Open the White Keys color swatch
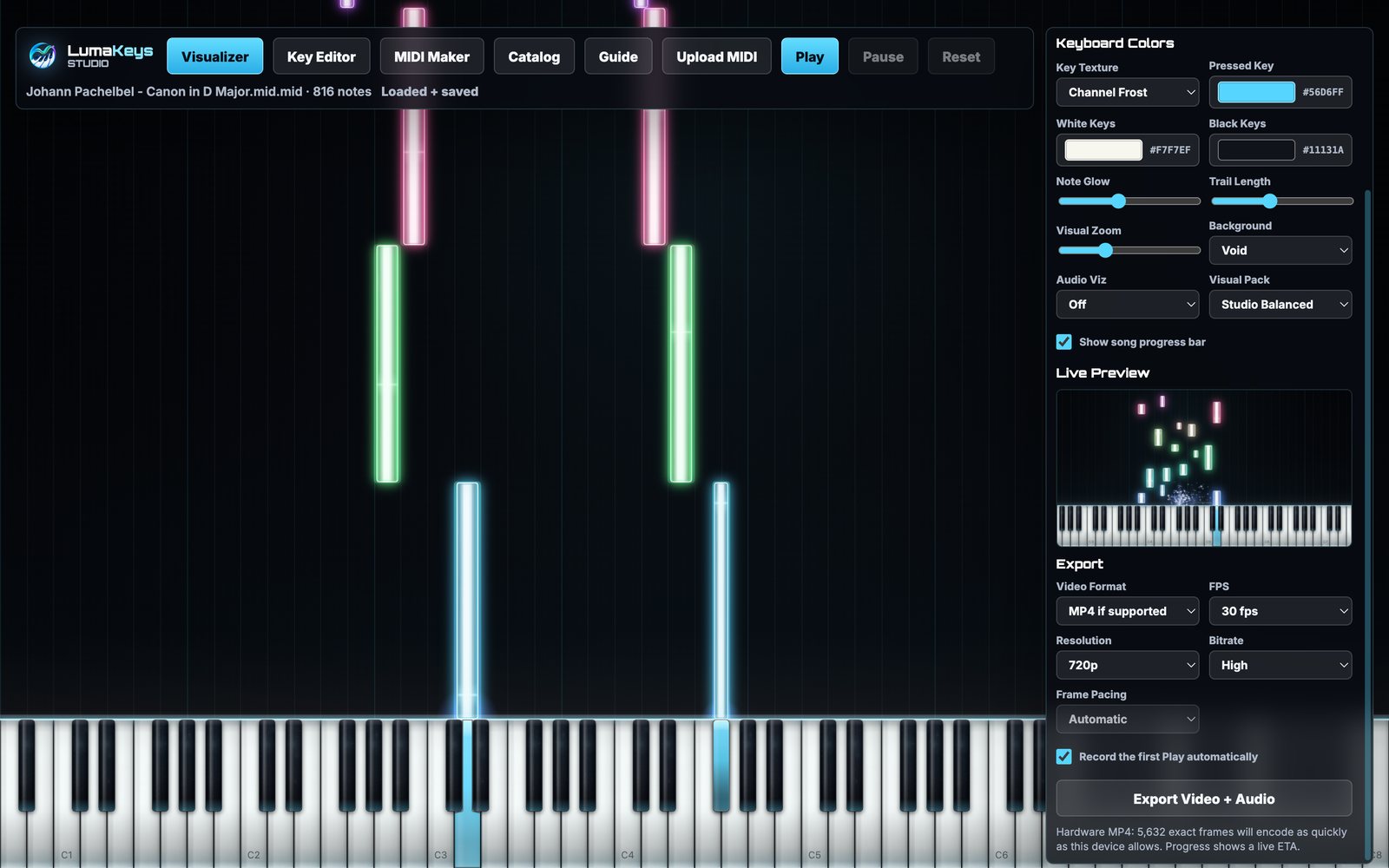 click(x=1103, y=150)
